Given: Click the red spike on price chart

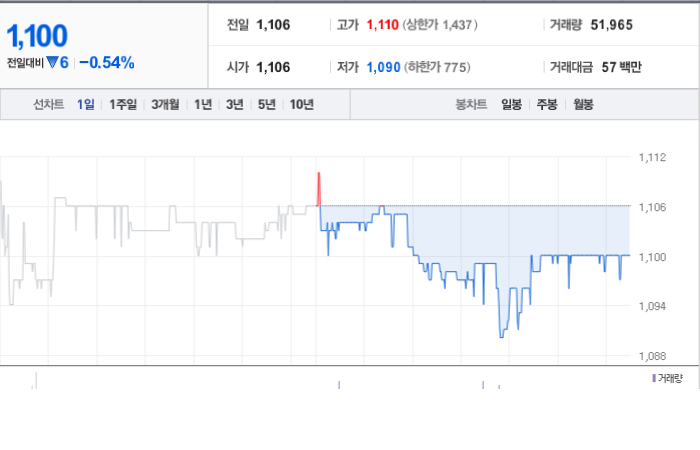Looking at the screenshot, I should (319, 188).
